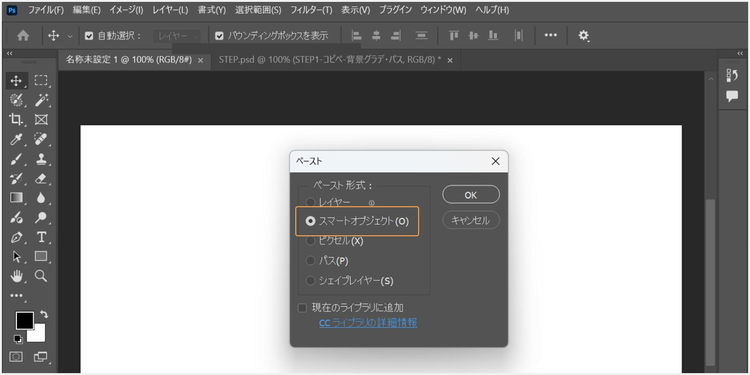Align horizontal centers in options bar
The width and height of the screenshot is (750, 375).
pyautogui.click(x=376, y=36)
